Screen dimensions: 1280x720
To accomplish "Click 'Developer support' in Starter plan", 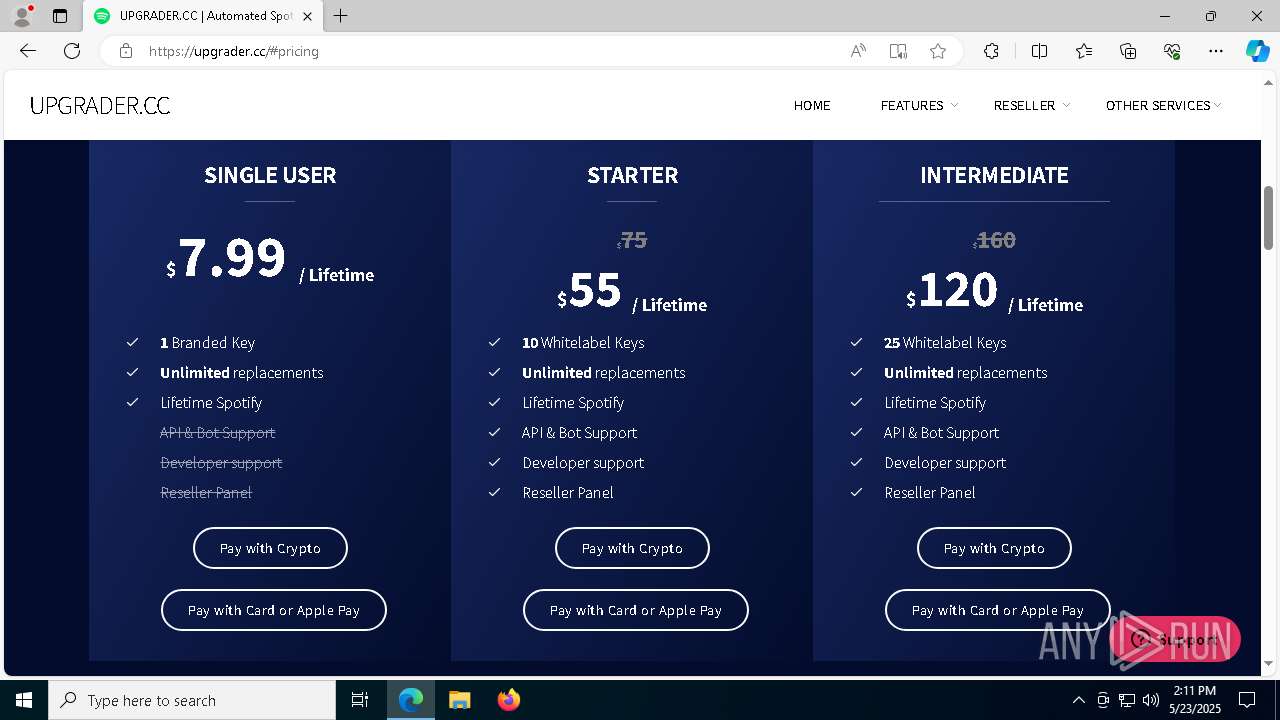I will (x=583, y=462).
